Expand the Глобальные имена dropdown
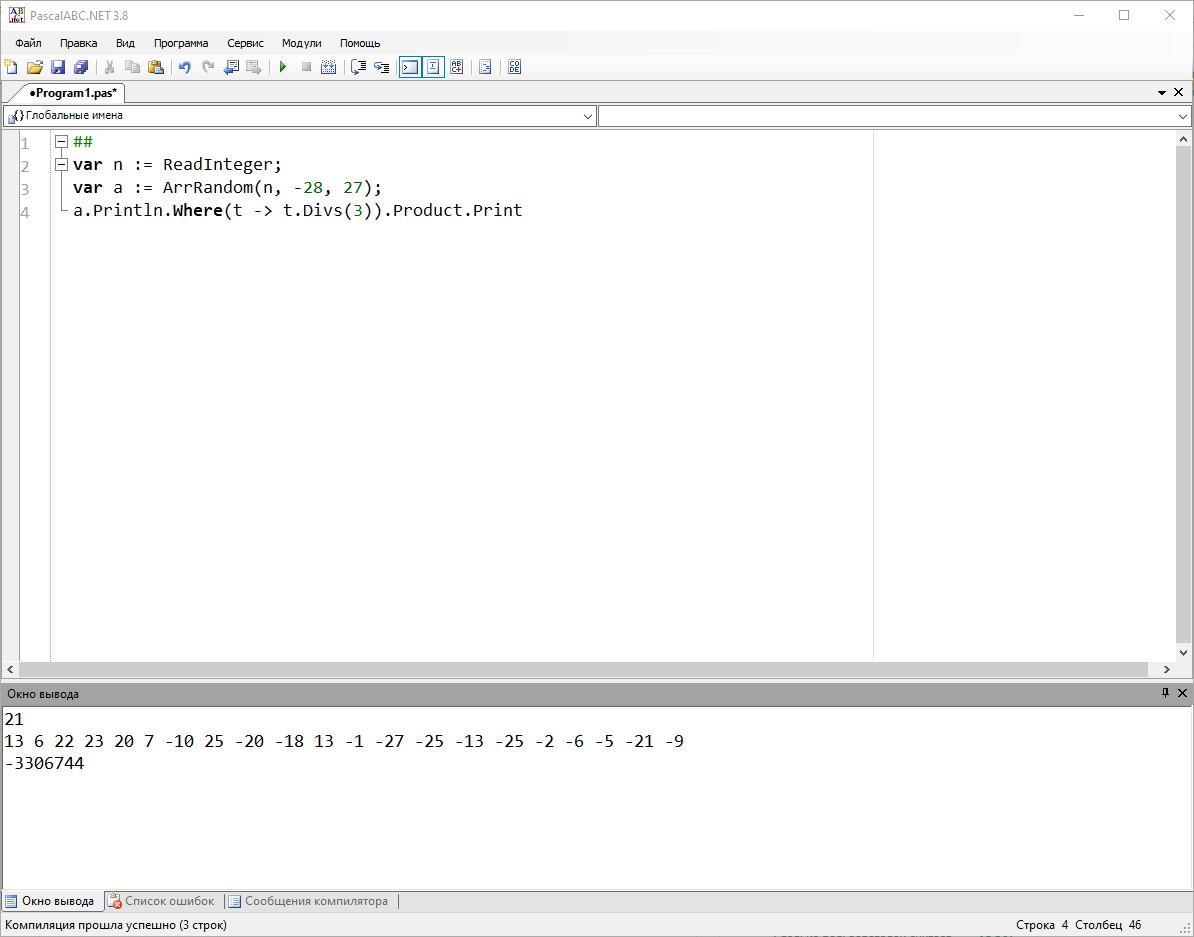Screen dimensions: 1194x937 588,116
